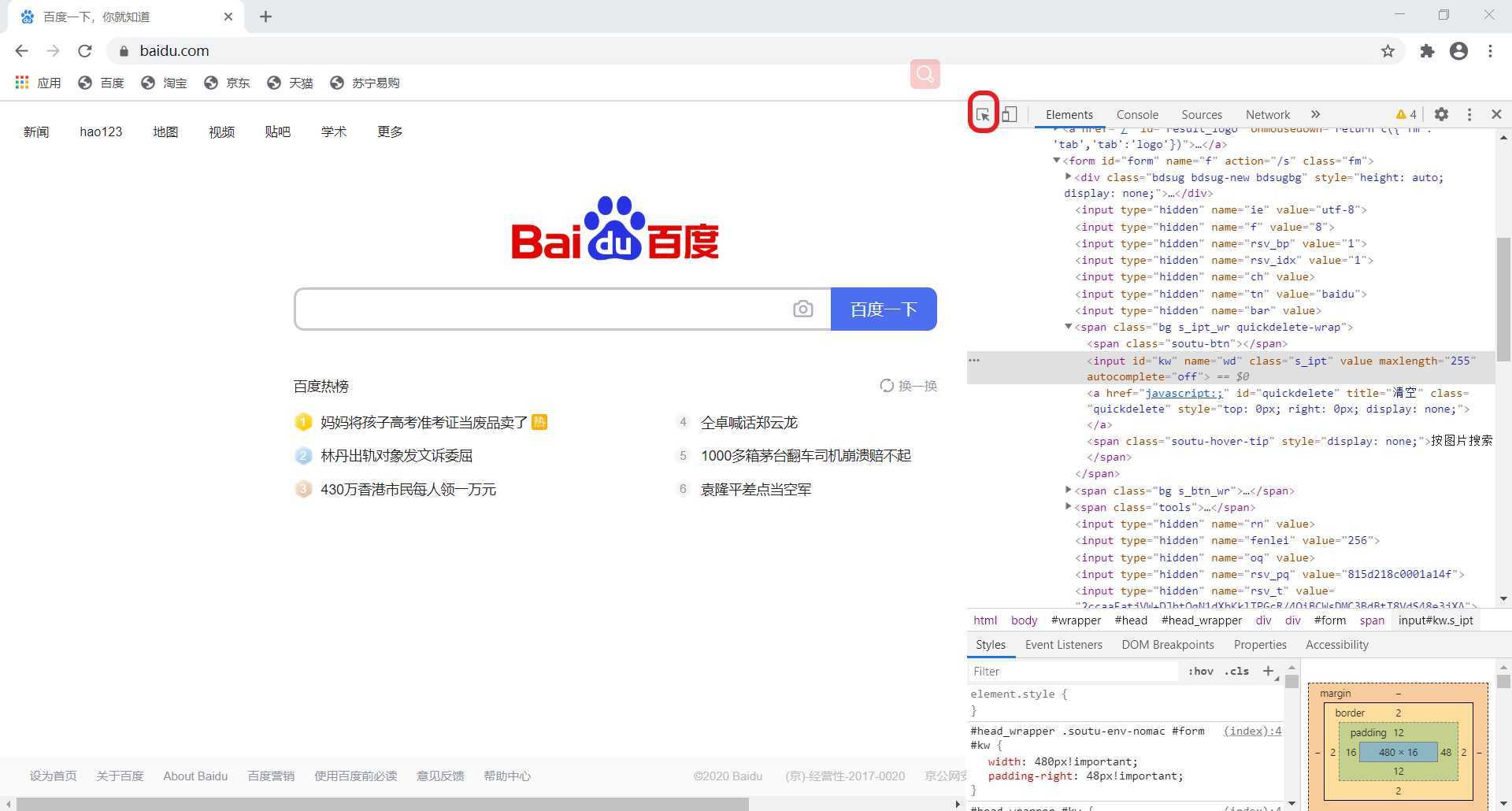The image size is (1512, 811).
Task: Select the Styles pane tab
Action: tap(991, 645)
